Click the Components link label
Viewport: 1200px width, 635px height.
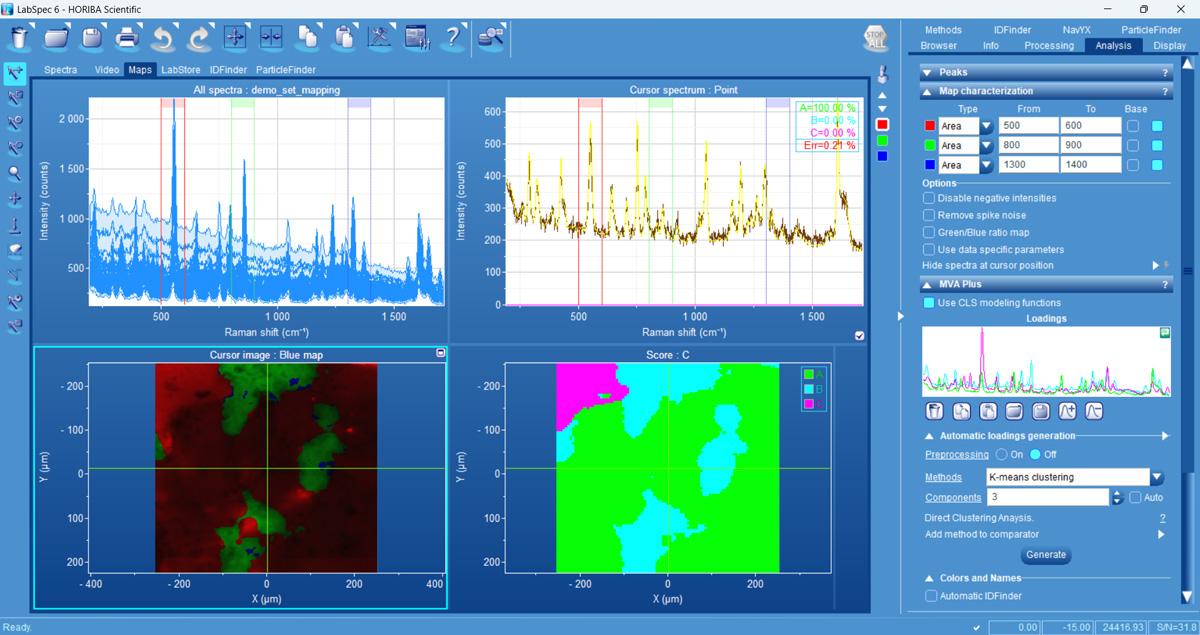(952, 498)
